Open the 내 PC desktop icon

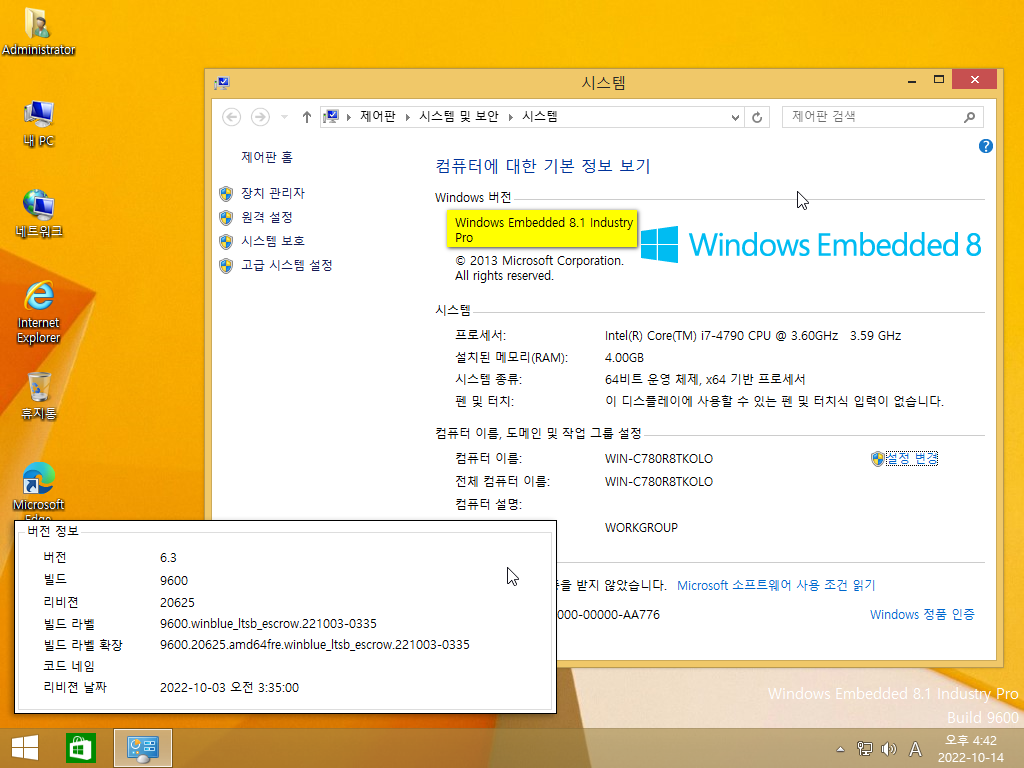[39, 123]
